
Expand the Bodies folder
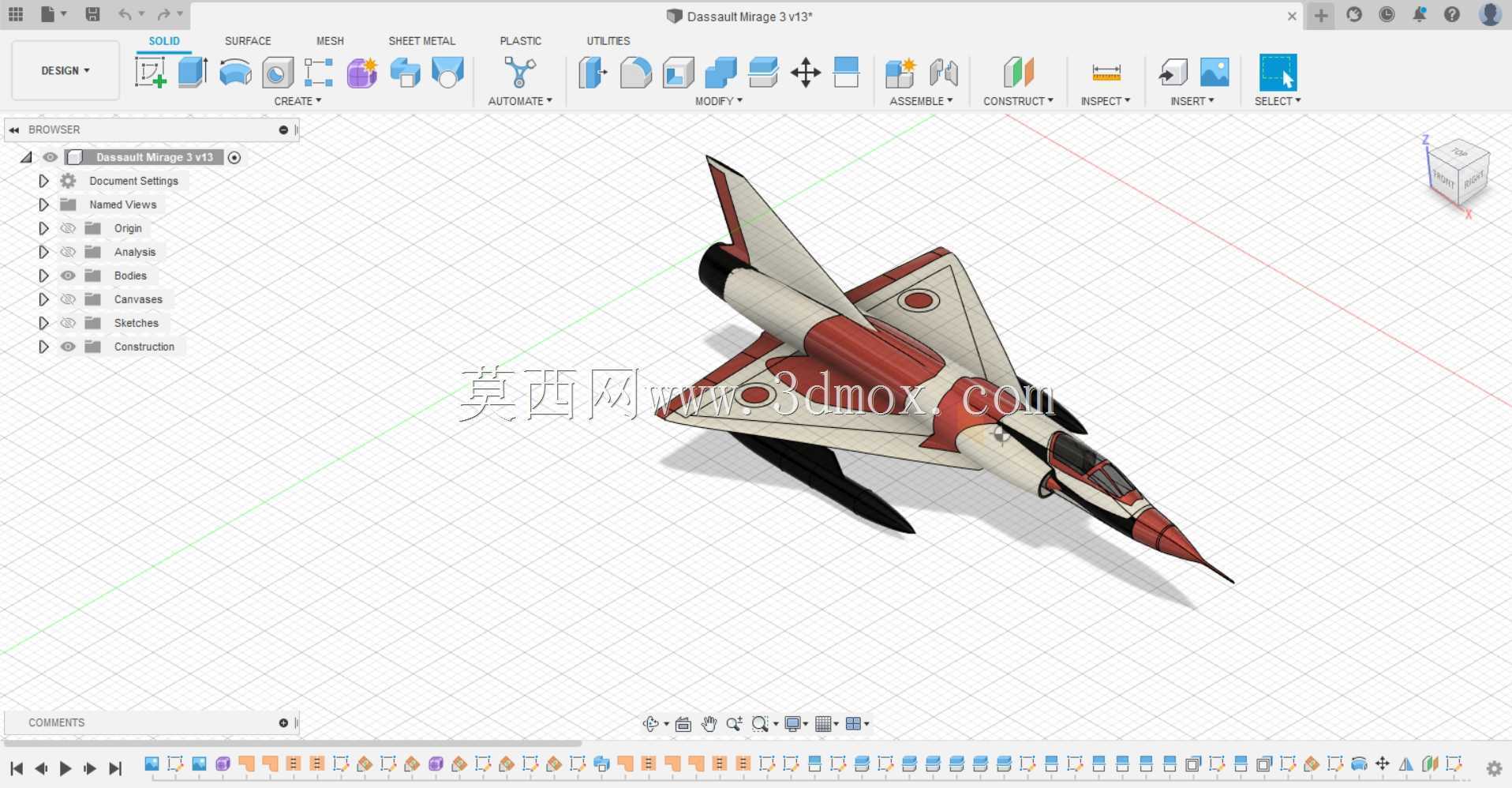pyautogui.click(x=43, y=276)
